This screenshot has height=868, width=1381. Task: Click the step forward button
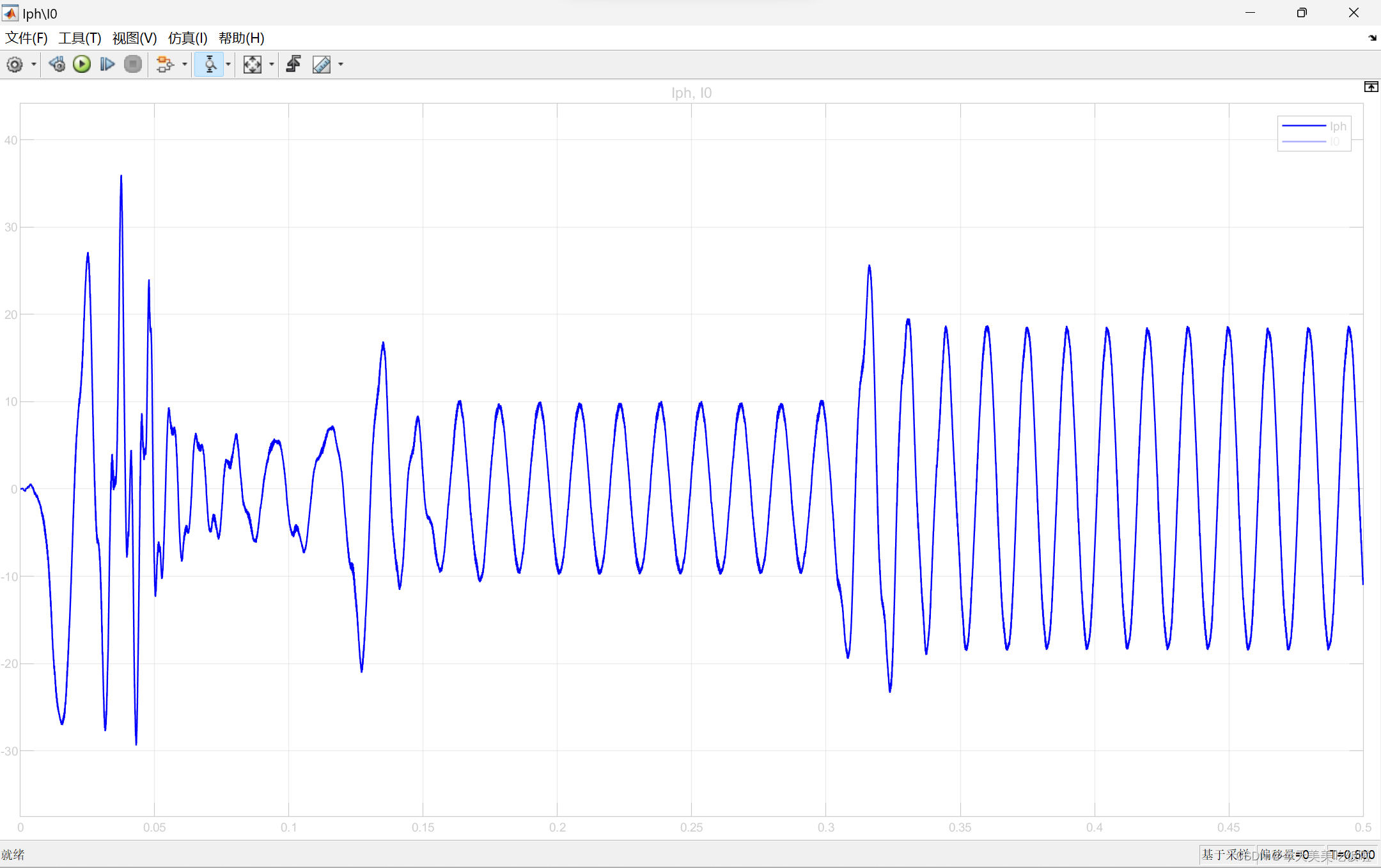[107, 65]
